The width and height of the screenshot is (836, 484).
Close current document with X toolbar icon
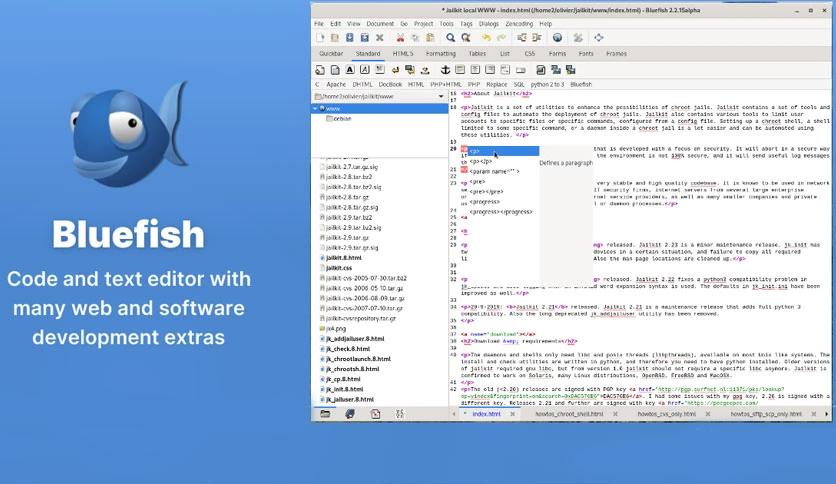click(380, 38)
